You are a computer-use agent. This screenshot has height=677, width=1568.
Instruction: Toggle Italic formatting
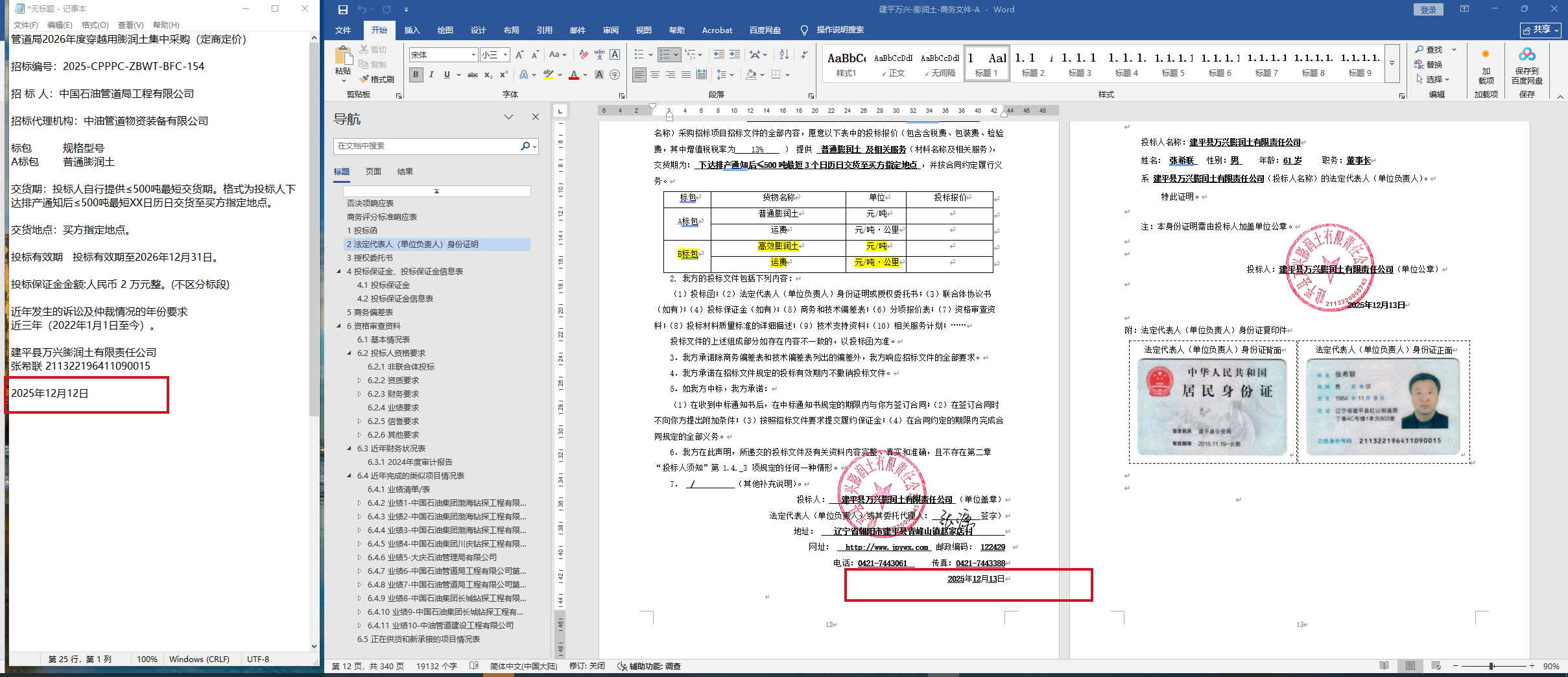pos(431,75)
